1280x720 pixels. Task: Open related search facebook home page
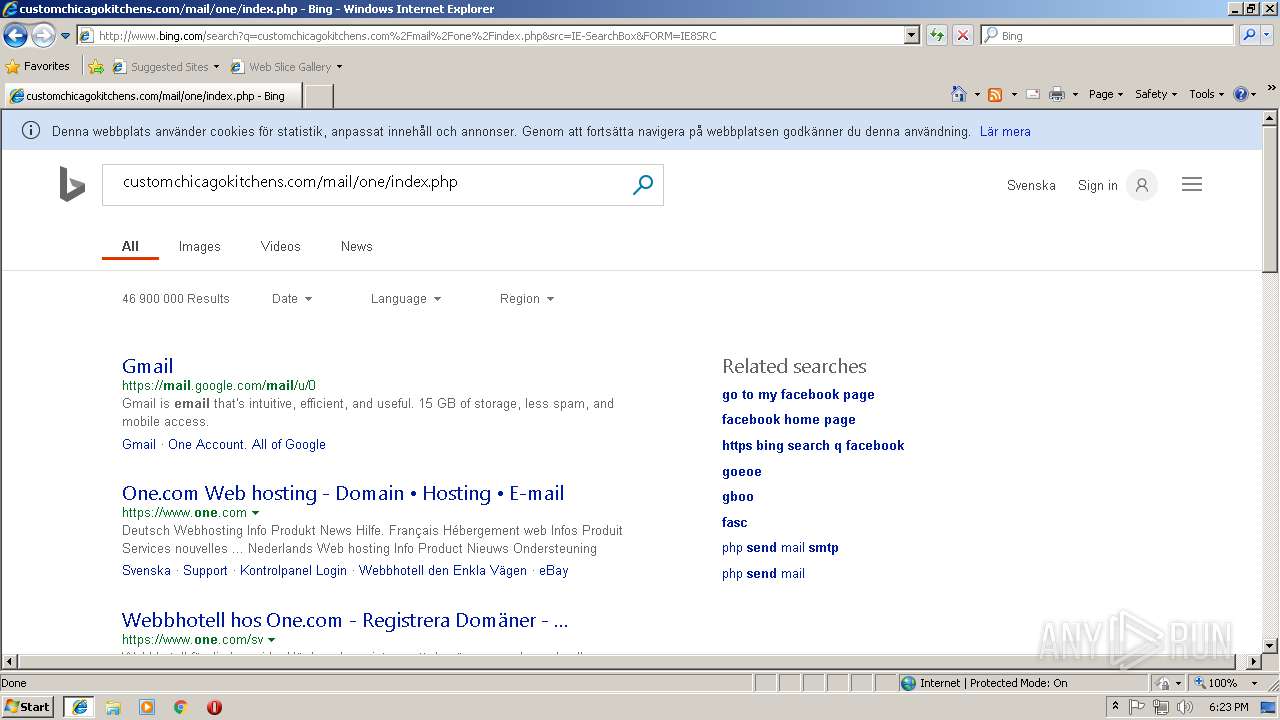click(x=788, y=420)
